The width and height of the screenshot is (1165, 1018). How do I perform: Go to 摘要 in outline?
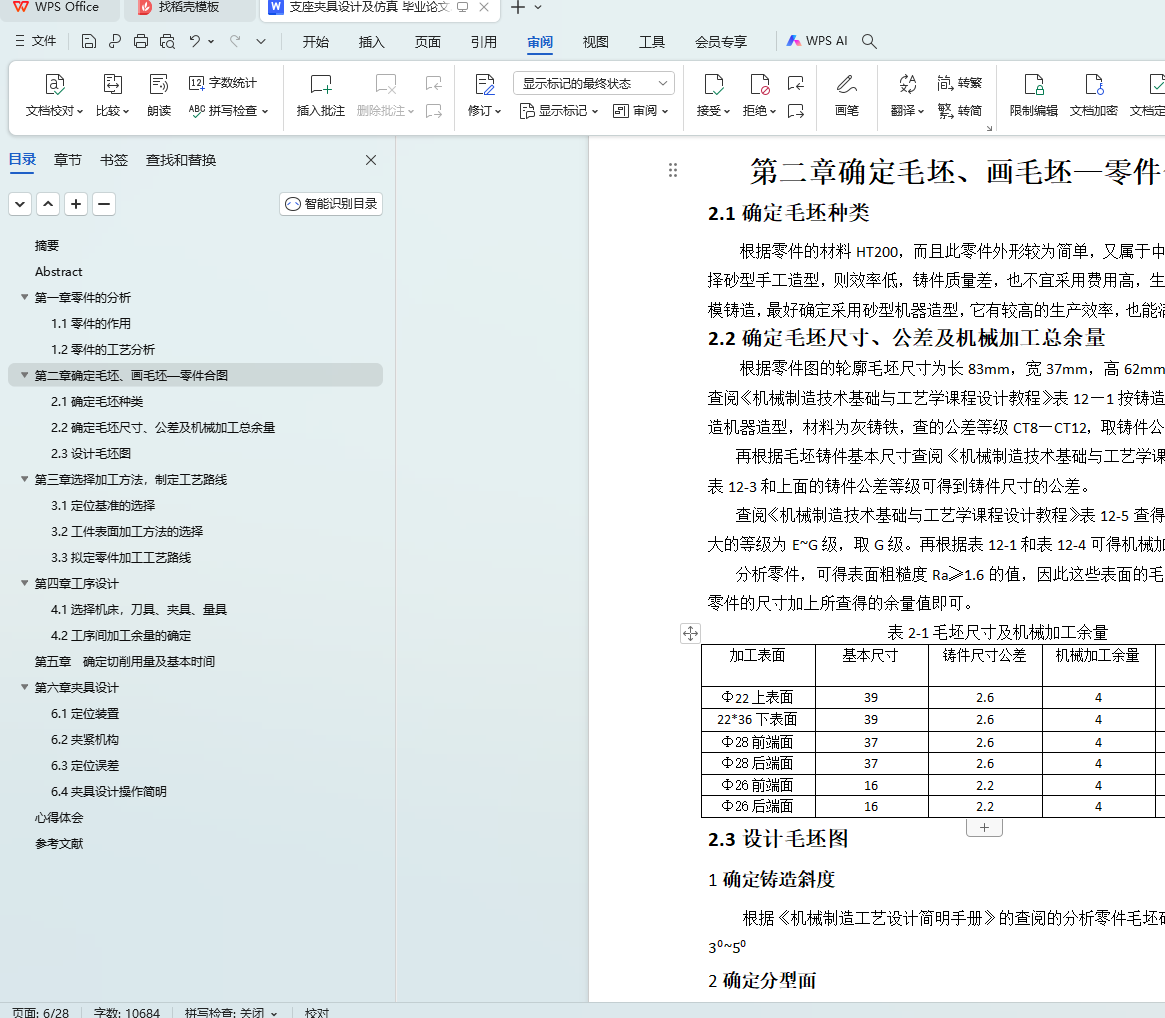click(x=47, y=245)
